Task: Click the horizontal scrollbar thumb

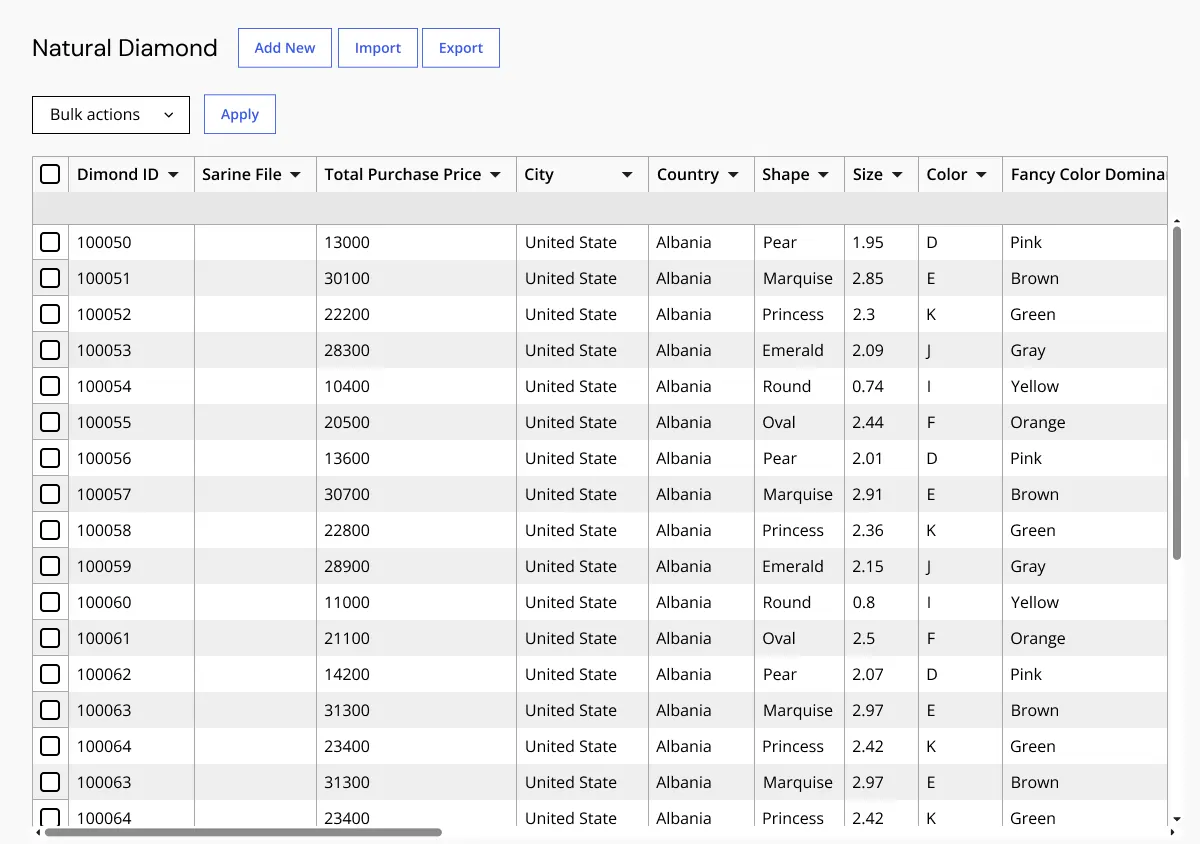Action: tap(243, 832)
